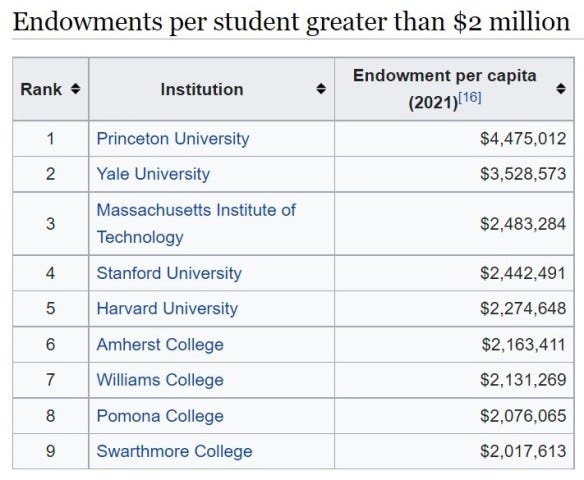The image size is (584, 480).
Task: Sort by Endowment per capita arrows
Action: click(x=561, y=89)
